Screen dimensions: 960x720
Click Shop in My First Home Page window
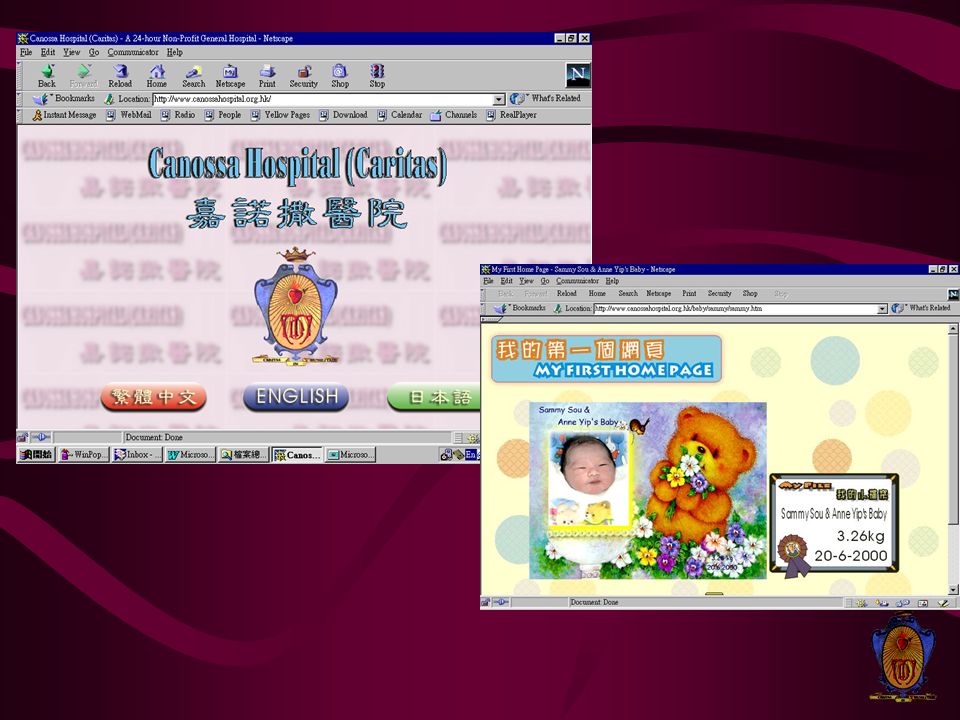[750, 294]
